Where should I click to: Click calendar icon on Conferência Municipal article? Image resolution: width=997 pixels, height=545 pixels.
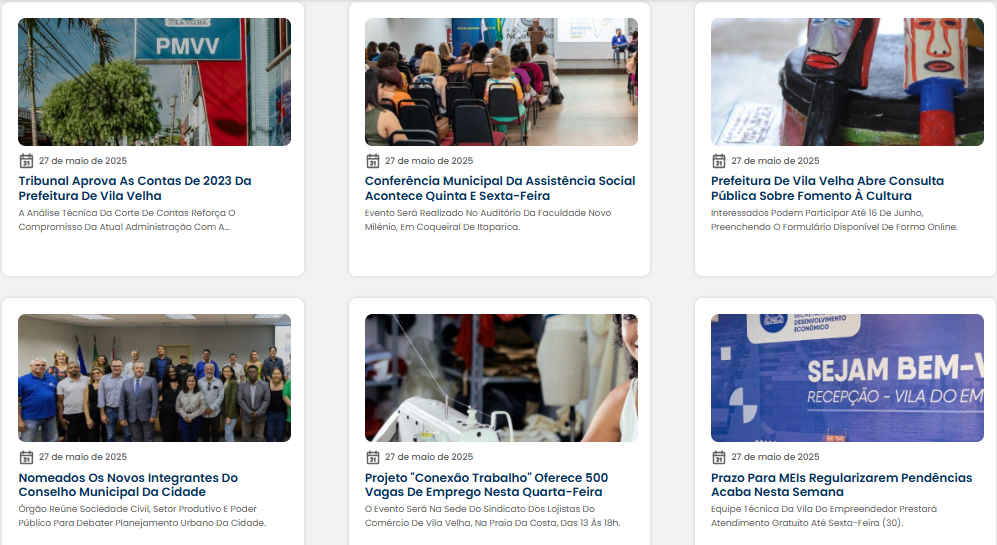(x=373, y=161)
